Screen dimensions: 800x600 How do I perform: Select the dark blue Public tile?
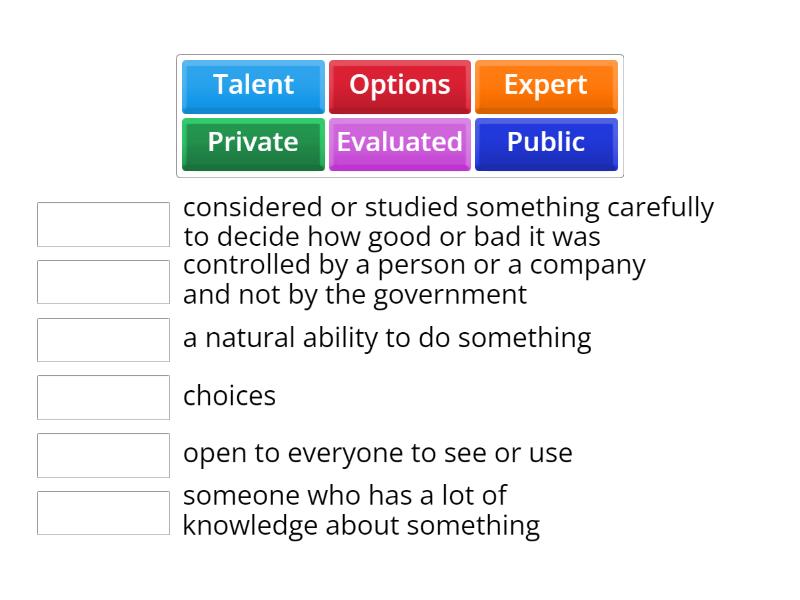tap(546, 144)
